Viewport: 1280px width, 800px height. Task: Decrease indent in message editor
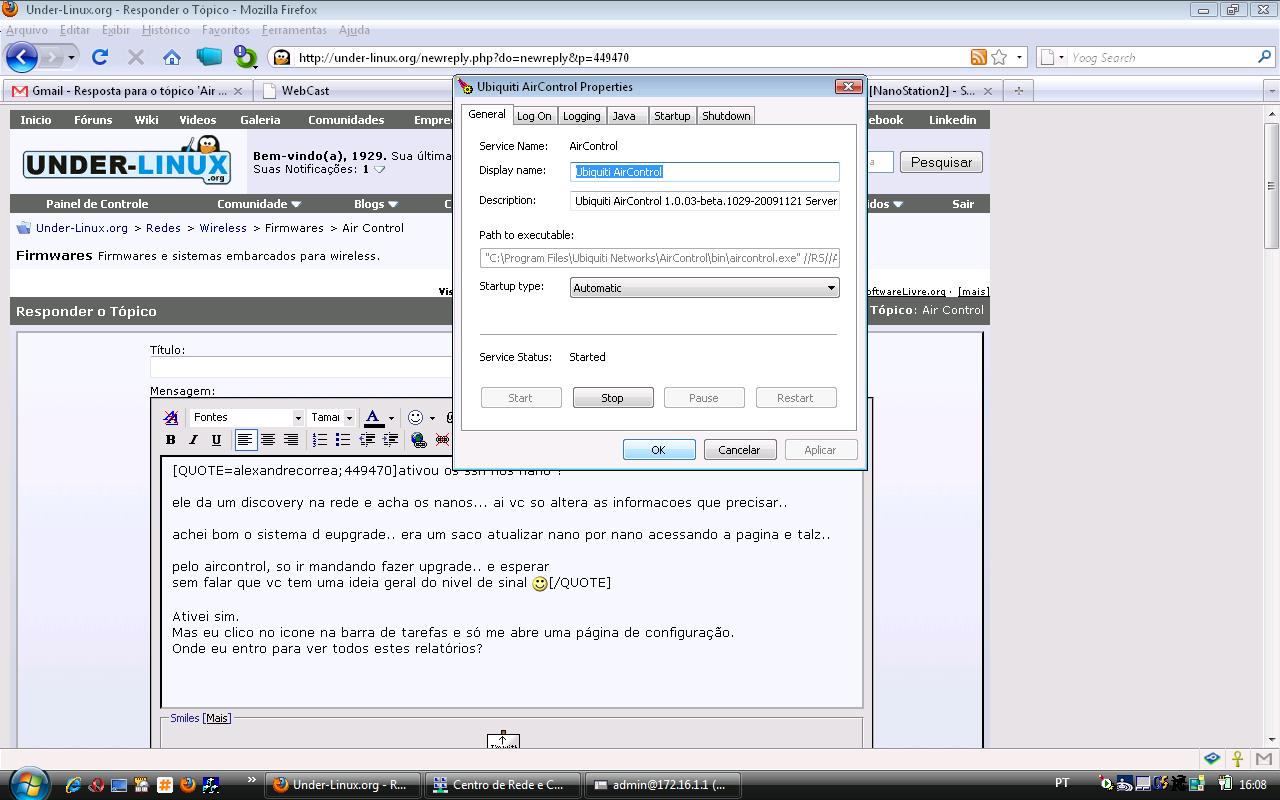click(367, 439)
